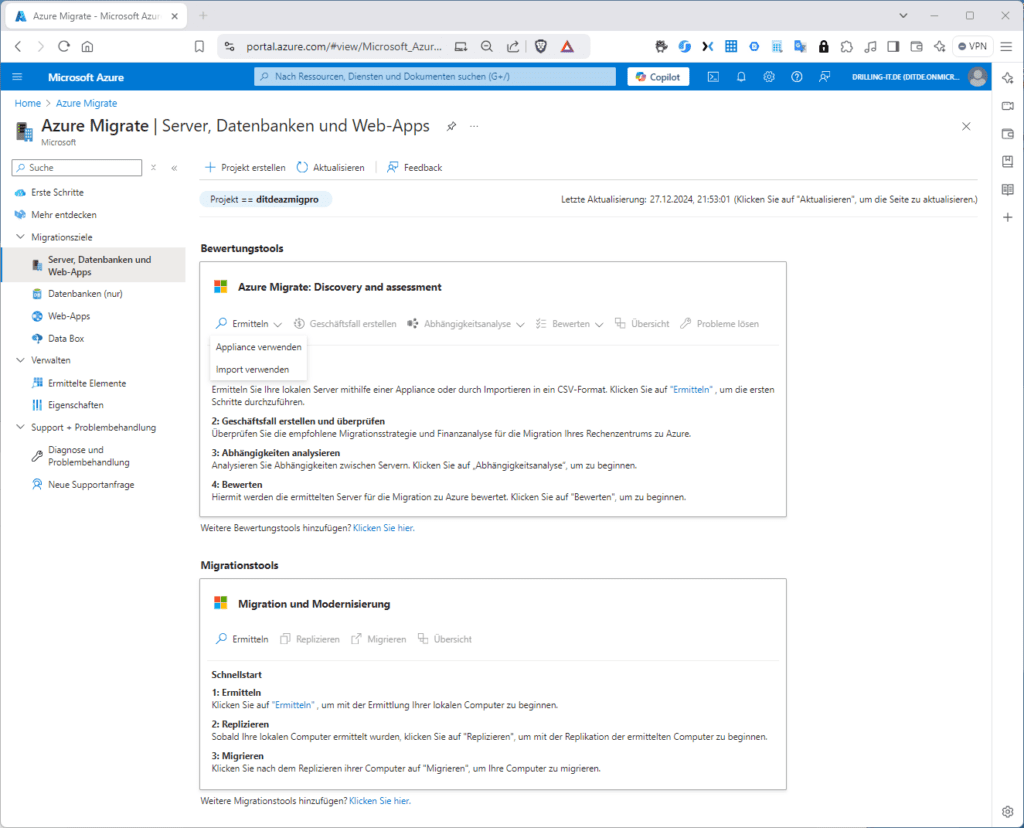Open the Bewerten dropdown

click(569, 324)
